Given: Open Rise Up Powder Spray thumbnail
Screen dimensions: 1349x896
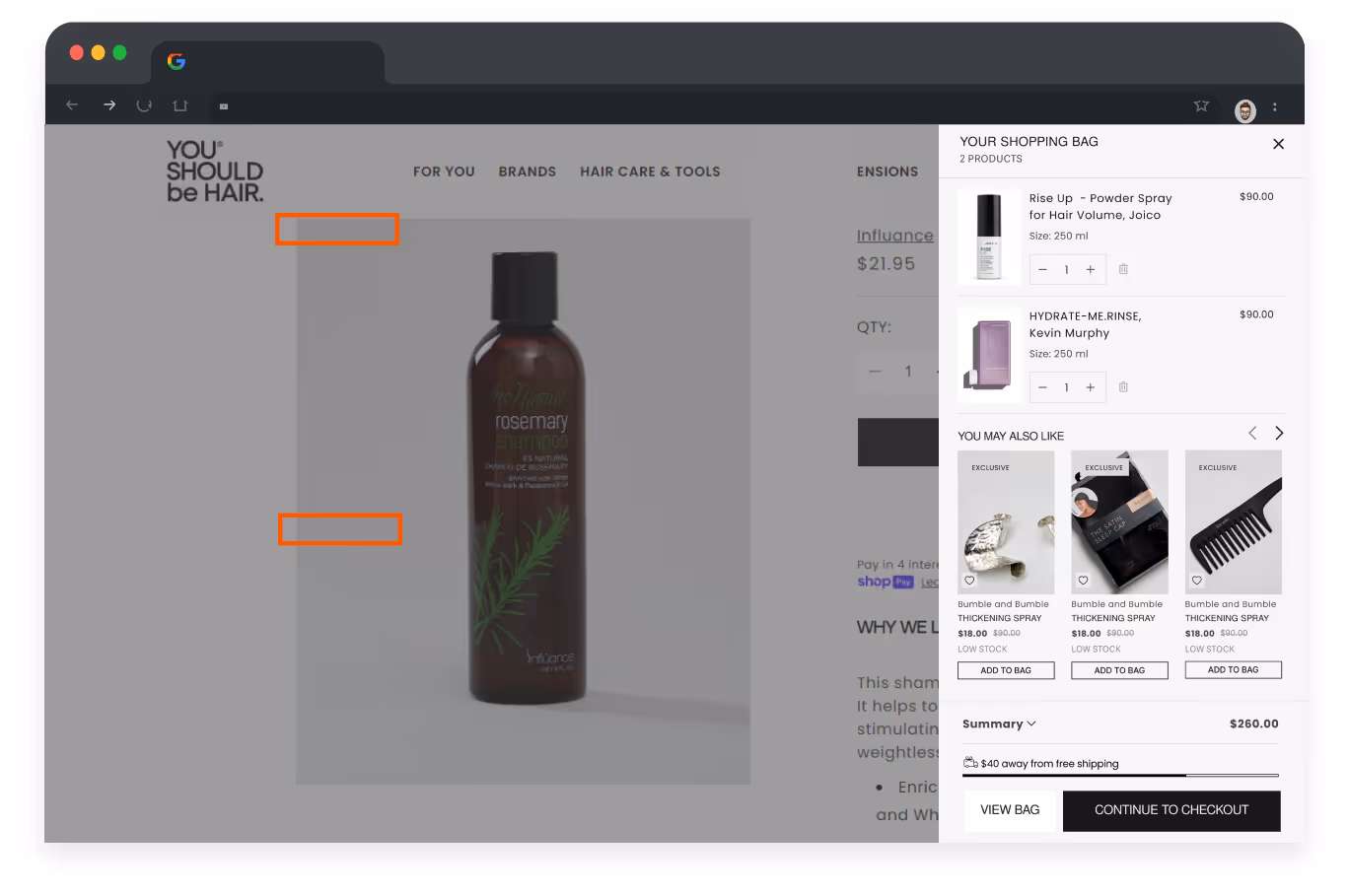Looking at the screenshot, I should coord(989,237).
